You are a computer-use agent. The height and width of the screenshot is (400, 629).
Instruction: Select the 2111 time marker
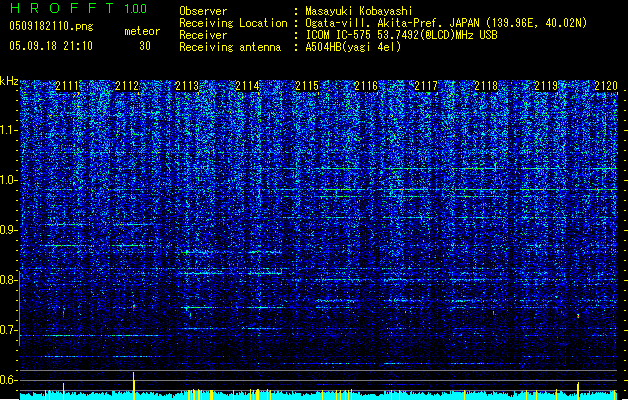pyautogui.click(x=67, y=86)
